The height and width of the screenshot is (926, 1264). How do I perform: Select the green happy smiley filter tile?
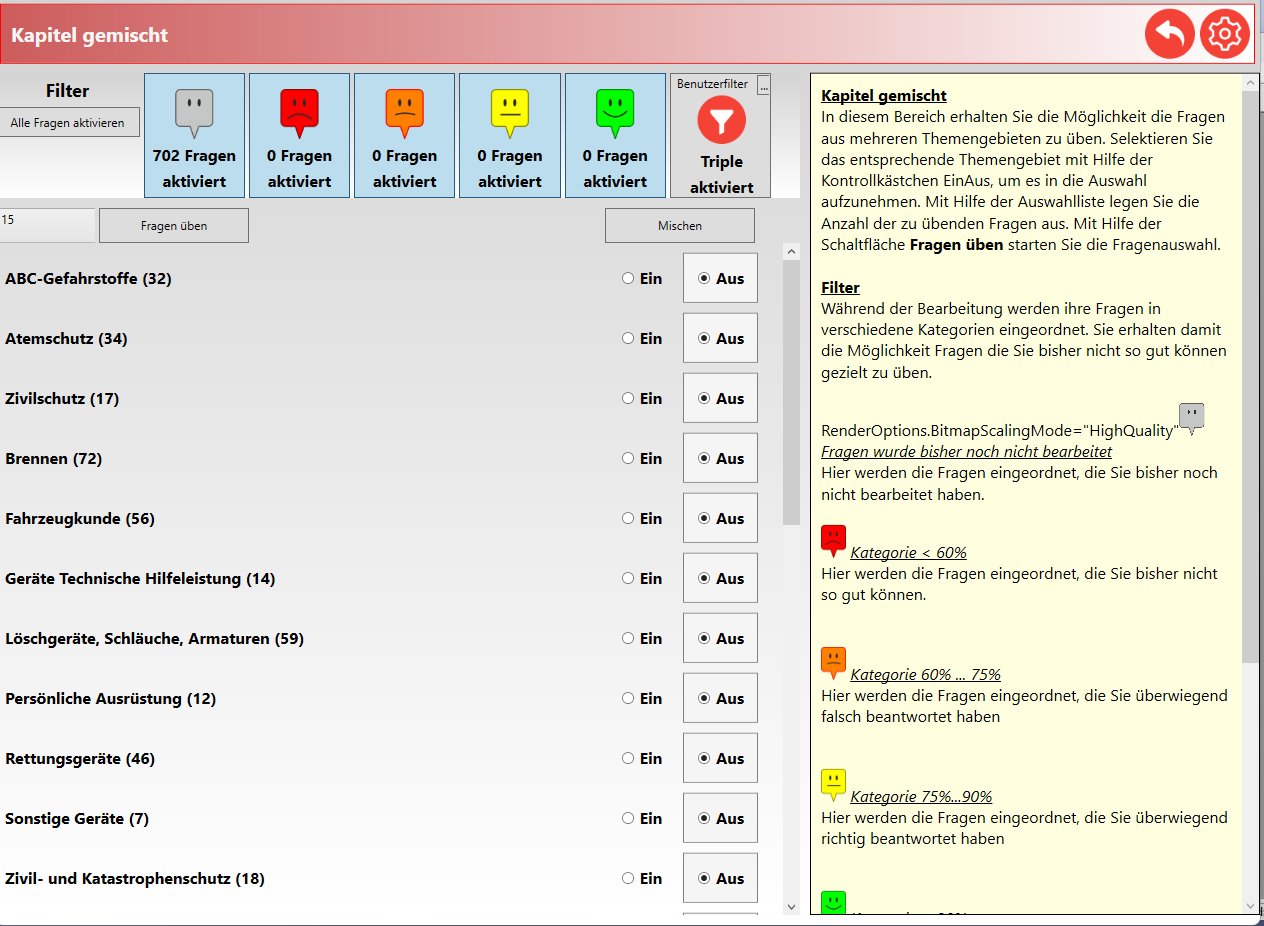coord(615,135)
